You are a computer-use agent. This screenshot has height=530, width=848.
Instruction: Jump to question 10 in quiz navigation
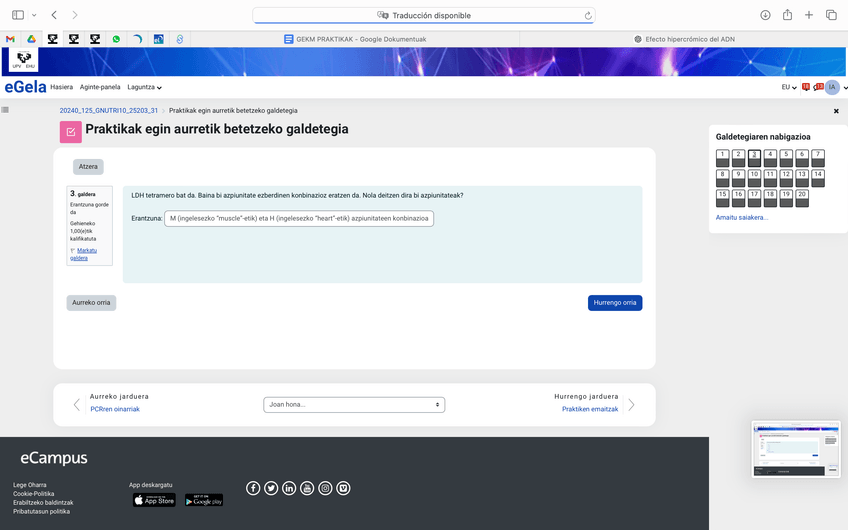tap(754, 178)
